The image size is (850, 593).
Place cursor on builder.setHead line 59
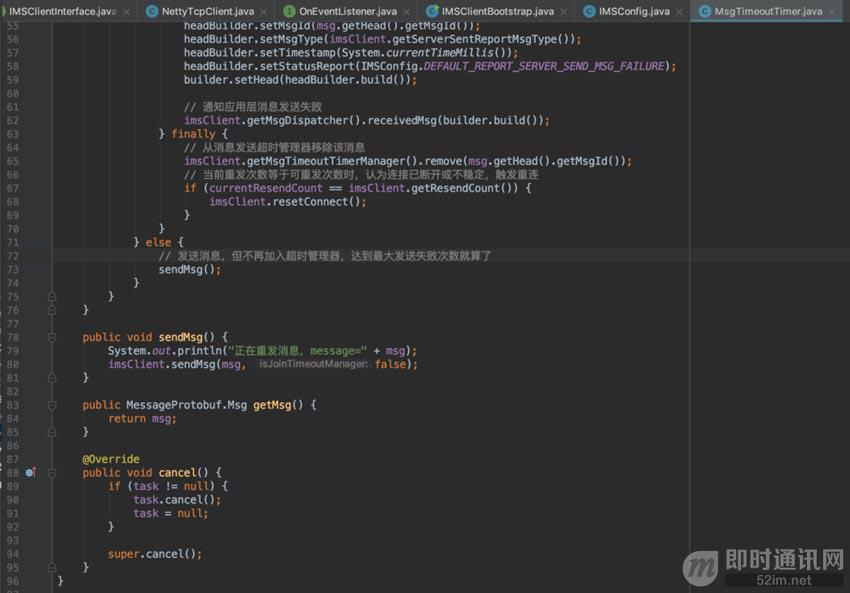pos(300,80)
